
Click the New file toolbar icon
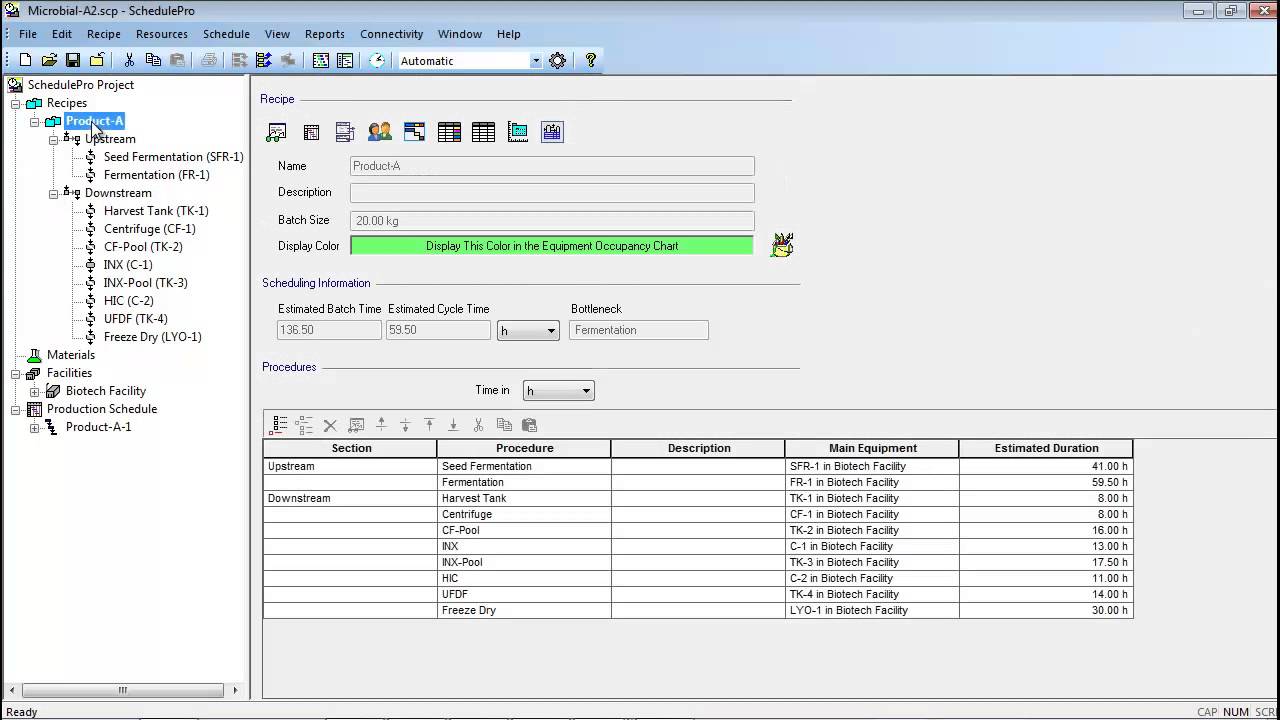[x=26, y=61]
